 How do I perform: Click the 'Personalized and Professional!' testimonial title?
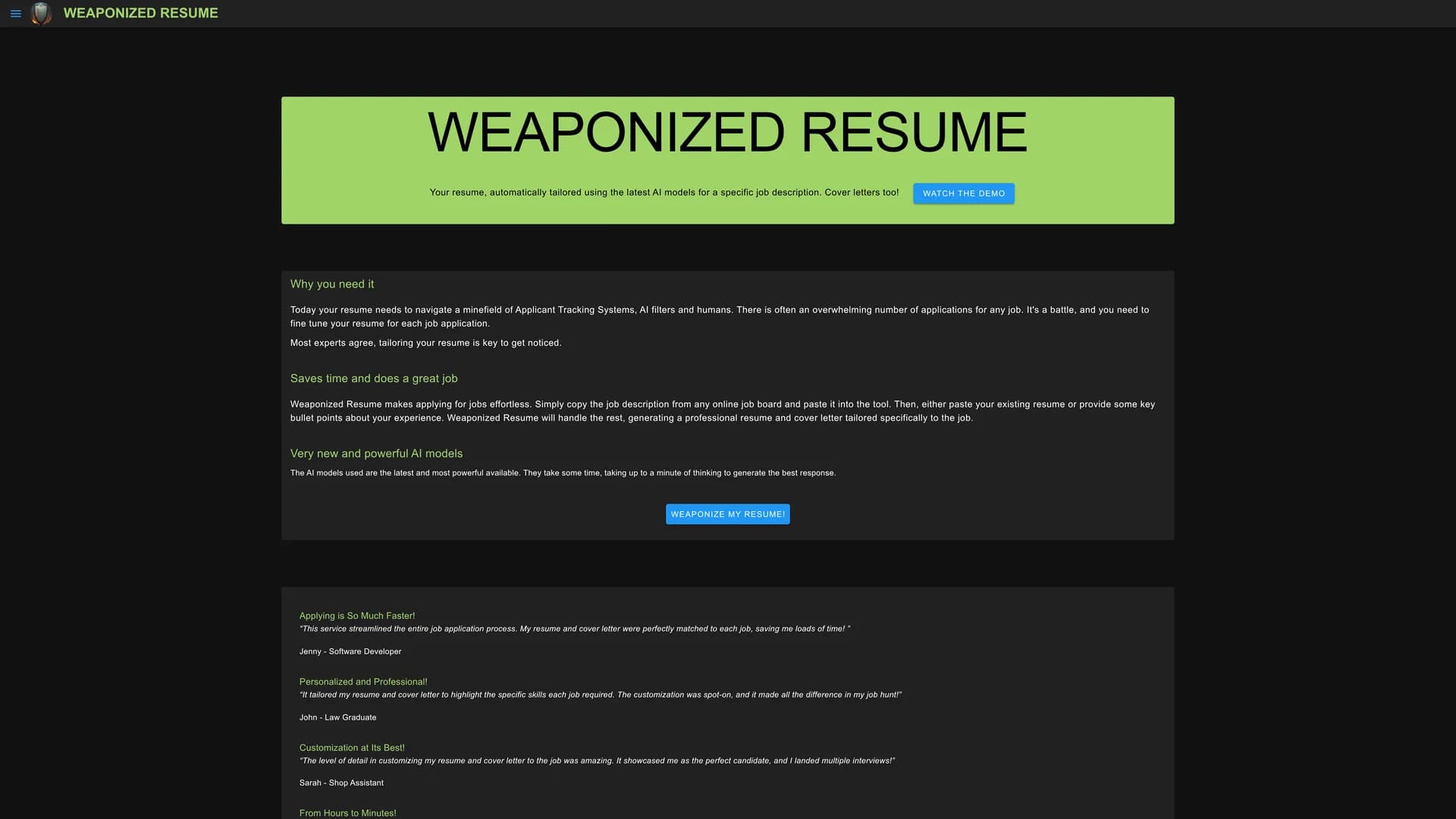point(363,682)
